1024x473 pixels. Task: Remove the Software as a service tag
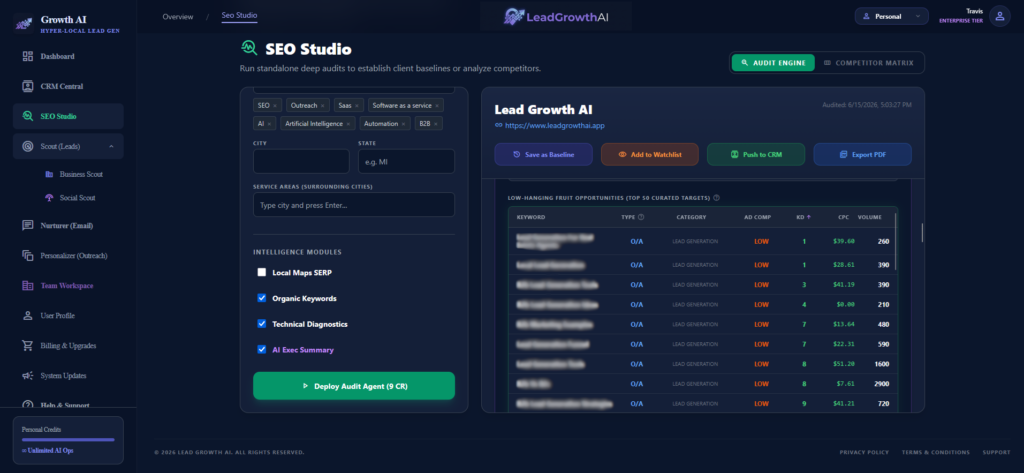437,105
